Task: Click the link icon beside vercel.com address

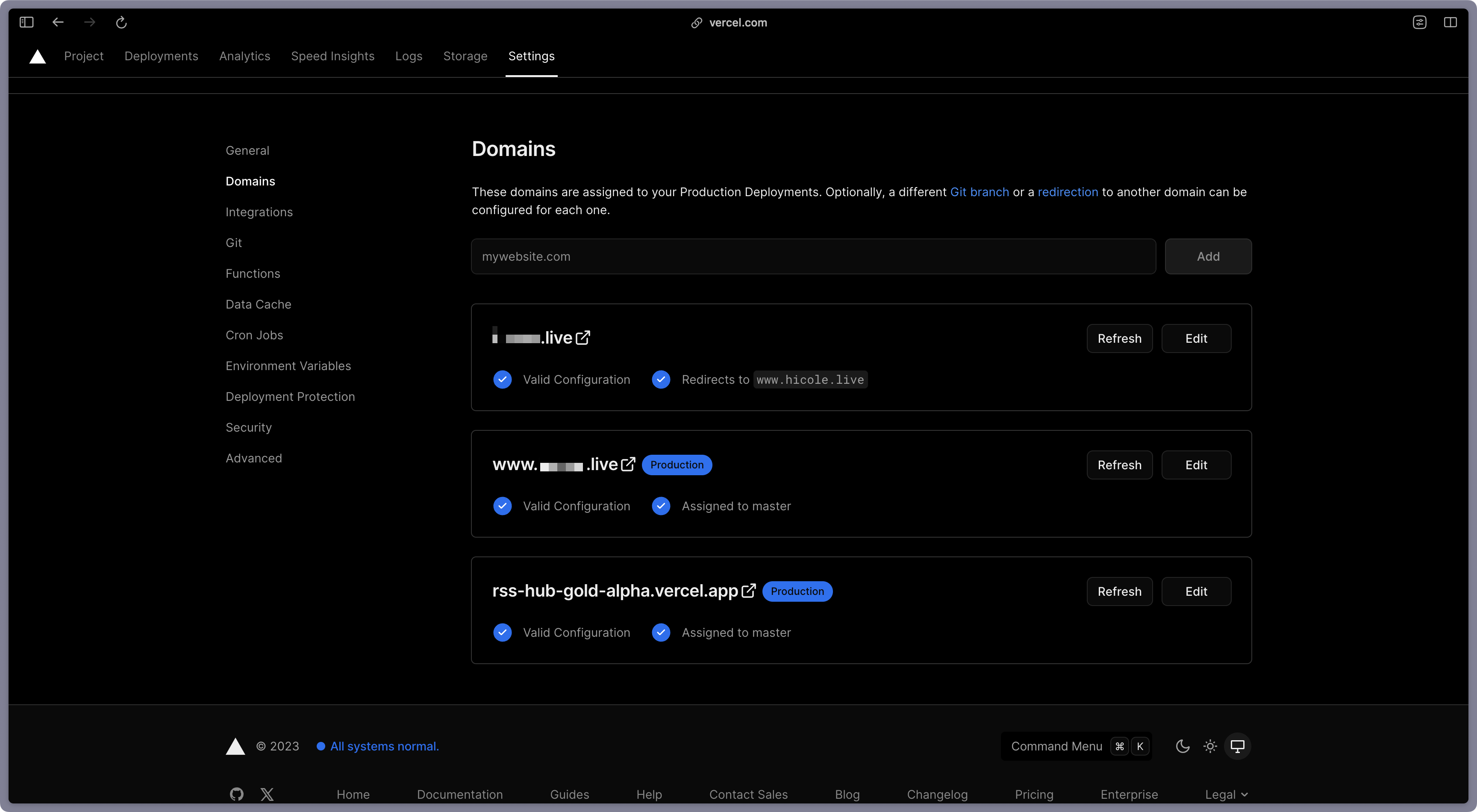Action: coord(697,22)
